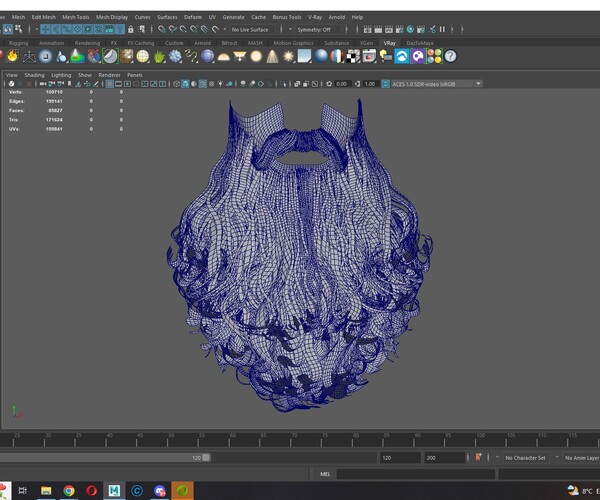Expand the arrow left of No Live Surface
Image resolution: width=600 pixels, height=500 pixels.
pos(225,29)
